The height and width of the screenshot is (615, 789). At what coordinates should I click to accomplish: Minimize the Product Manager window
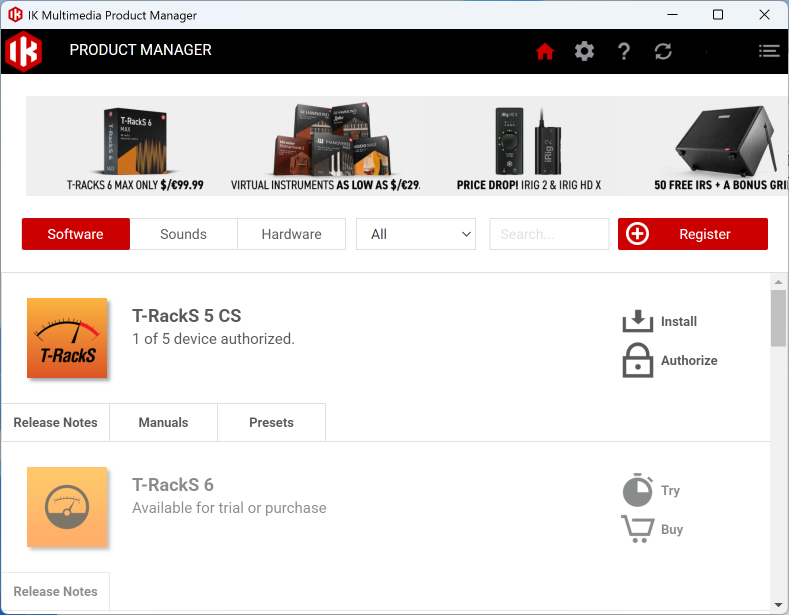coord(672,15)
